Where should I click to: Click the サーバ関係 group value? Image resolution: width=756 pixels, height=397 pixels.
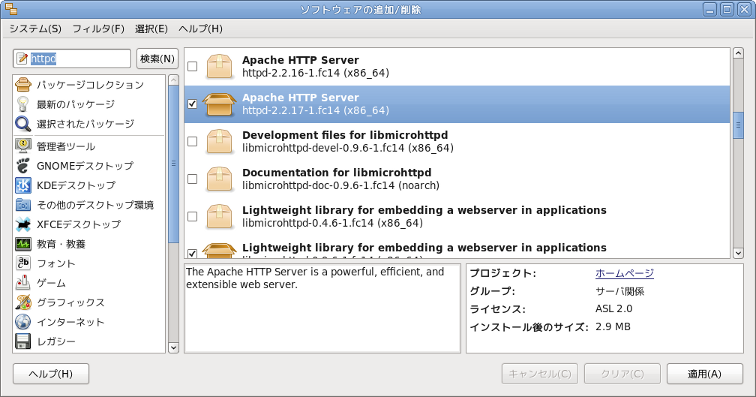tap(620, 291)
